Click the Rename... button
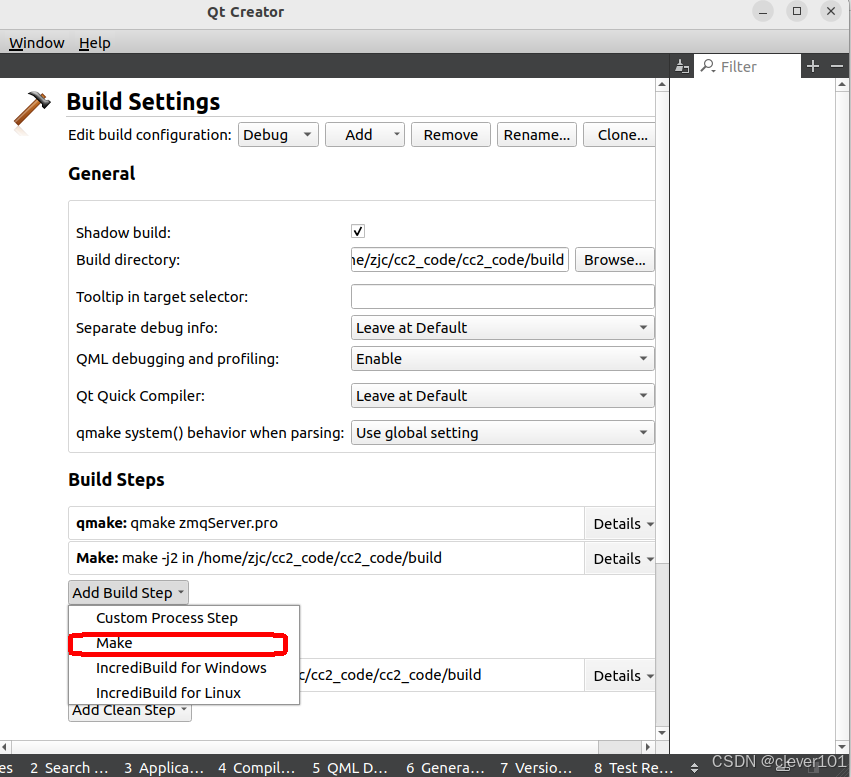This screenshot has width=851, height=777. click(537, 135)
